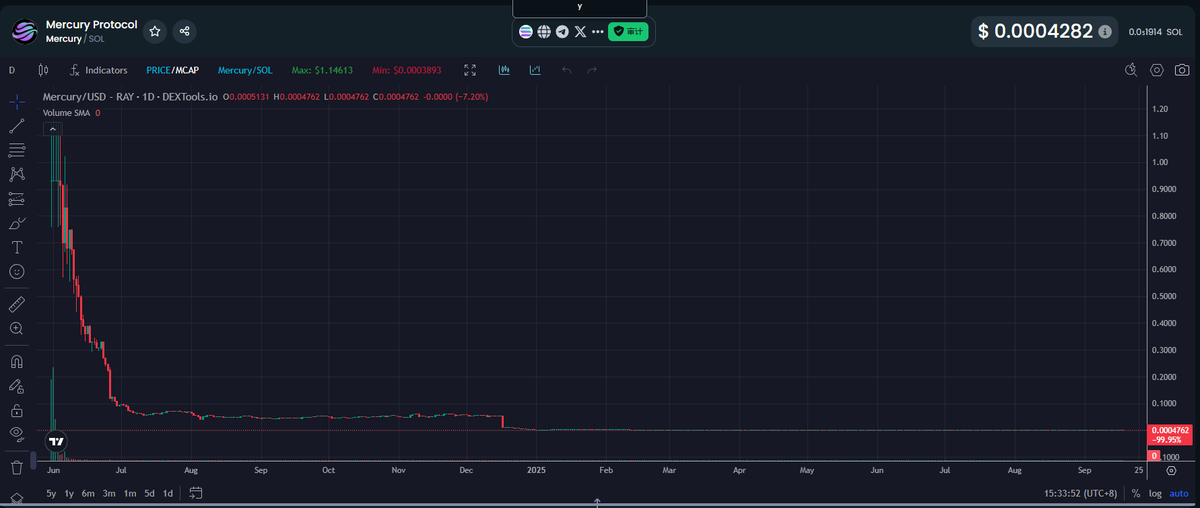Set range to 3m
1200x508 pixels.
pyautogui.click(x=109, y=493)
